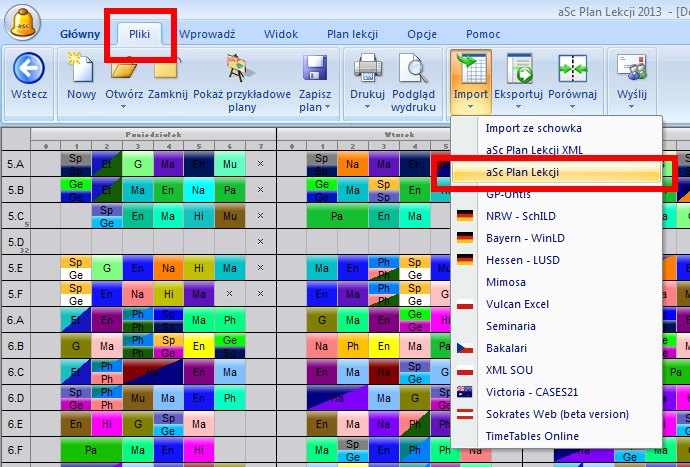Choose Mimosa import option
This screenshot has height=467, width=690.
(x=557, y=282)
